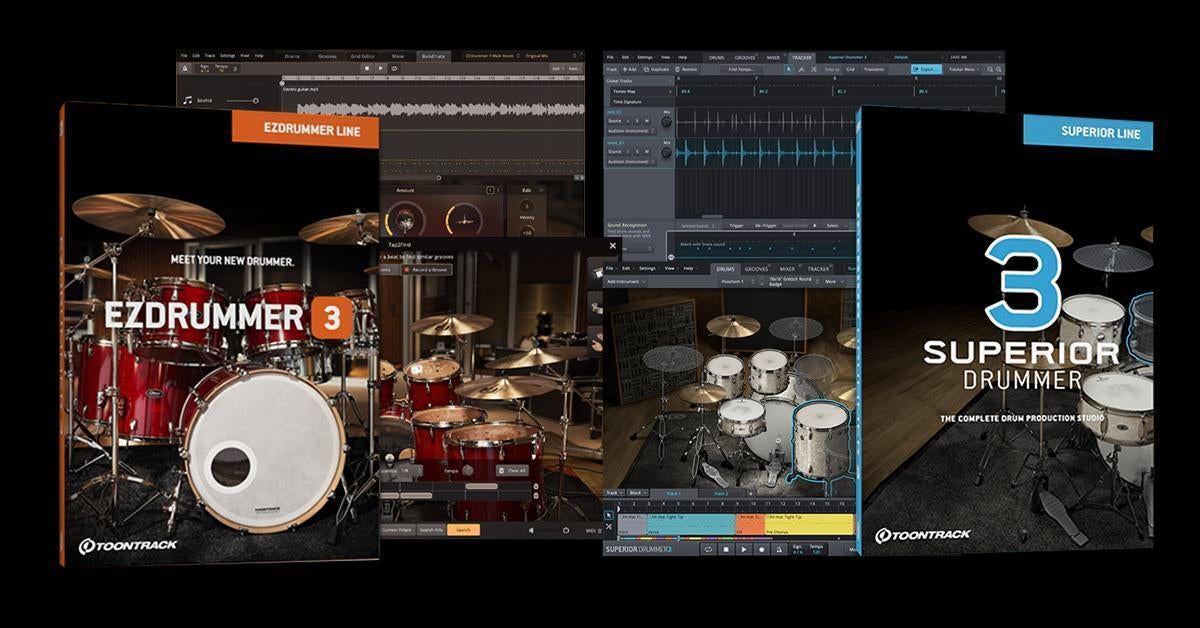Choose the X delete tool in the Tracker toolbar
The image size is (1200, 628).
[x=814, y=69]
